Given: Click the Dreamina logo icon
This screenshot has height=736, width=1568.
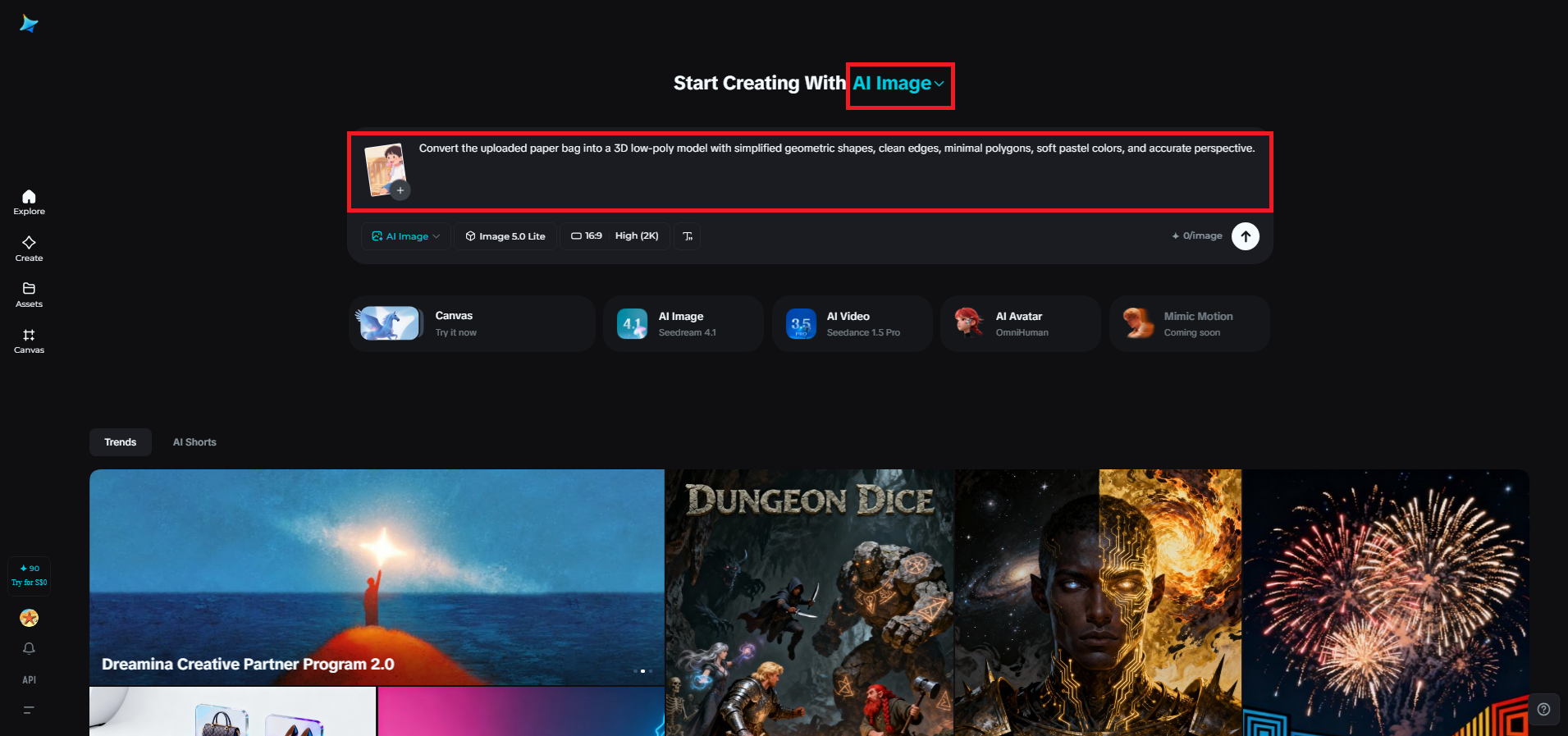Looking at the screenshot, I should [29, 24].
